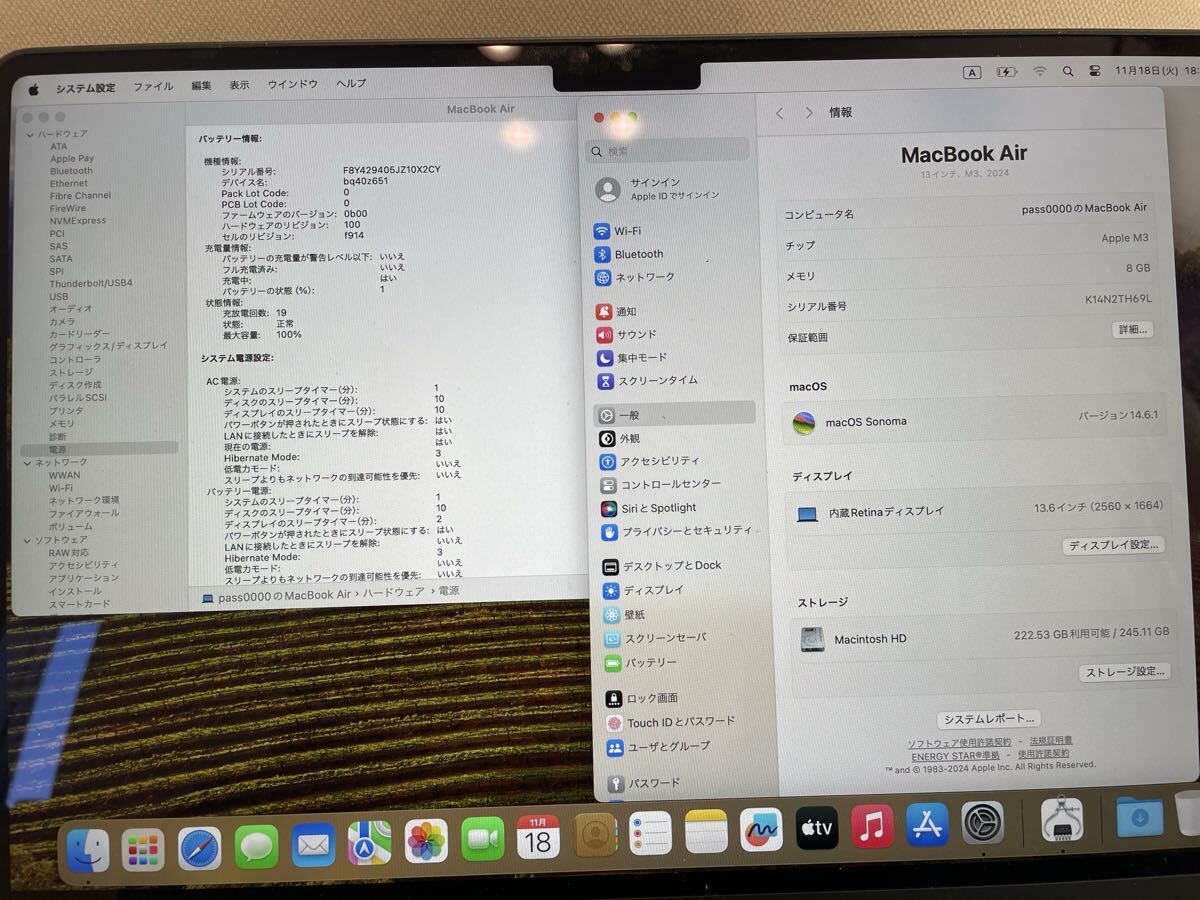1200x900 pixels.
Task: Launch Safari from the Dock
Action: [x=200, y=849]
